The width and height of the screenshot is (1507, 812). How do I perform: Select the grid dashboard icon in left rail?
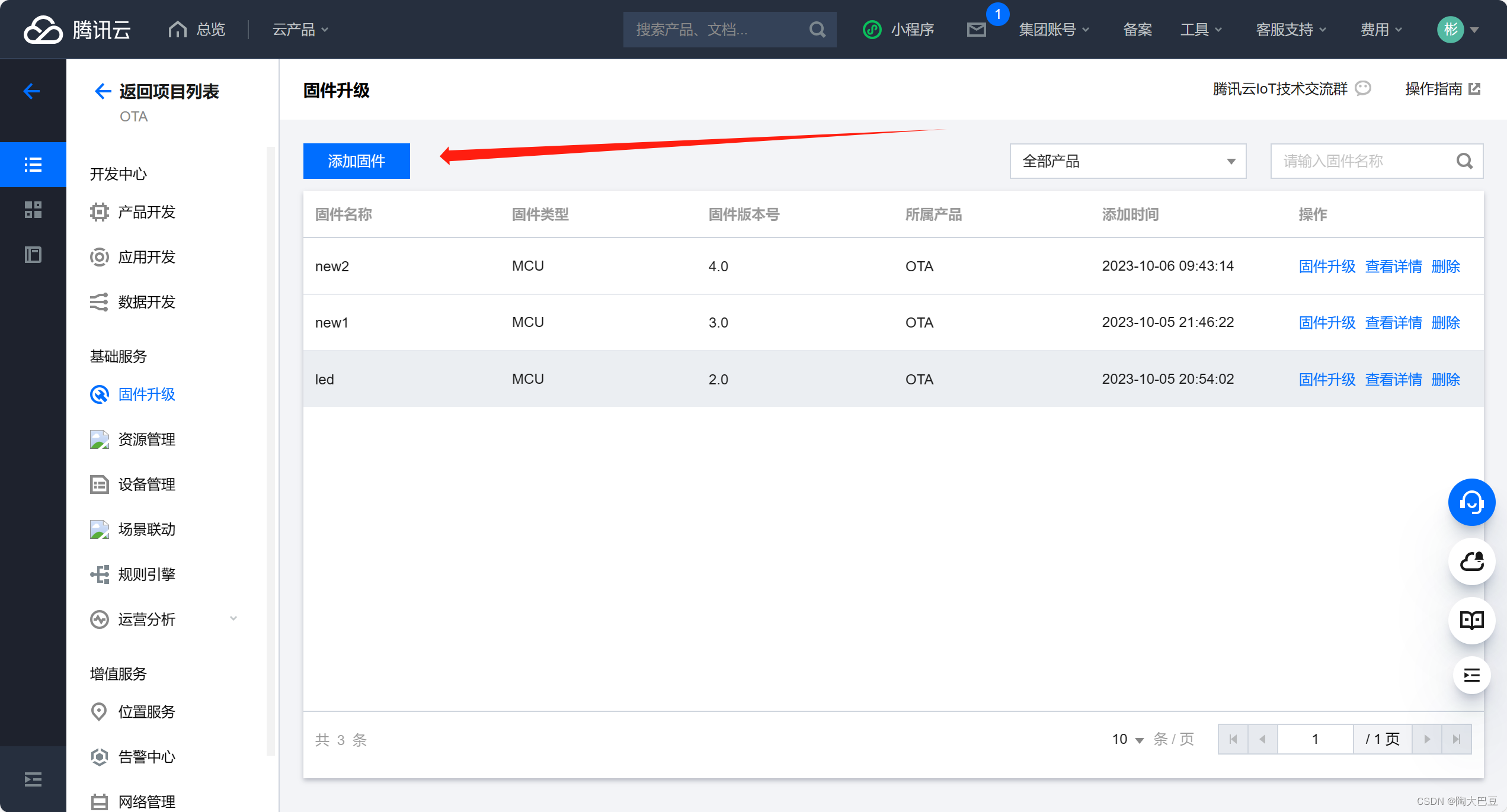pyautogui.click(x=33, y=210)
